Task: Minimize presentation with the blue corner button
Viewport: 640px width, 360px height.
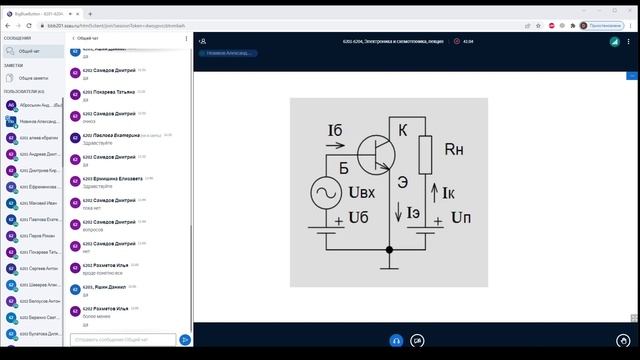Action: pos(632,76)
